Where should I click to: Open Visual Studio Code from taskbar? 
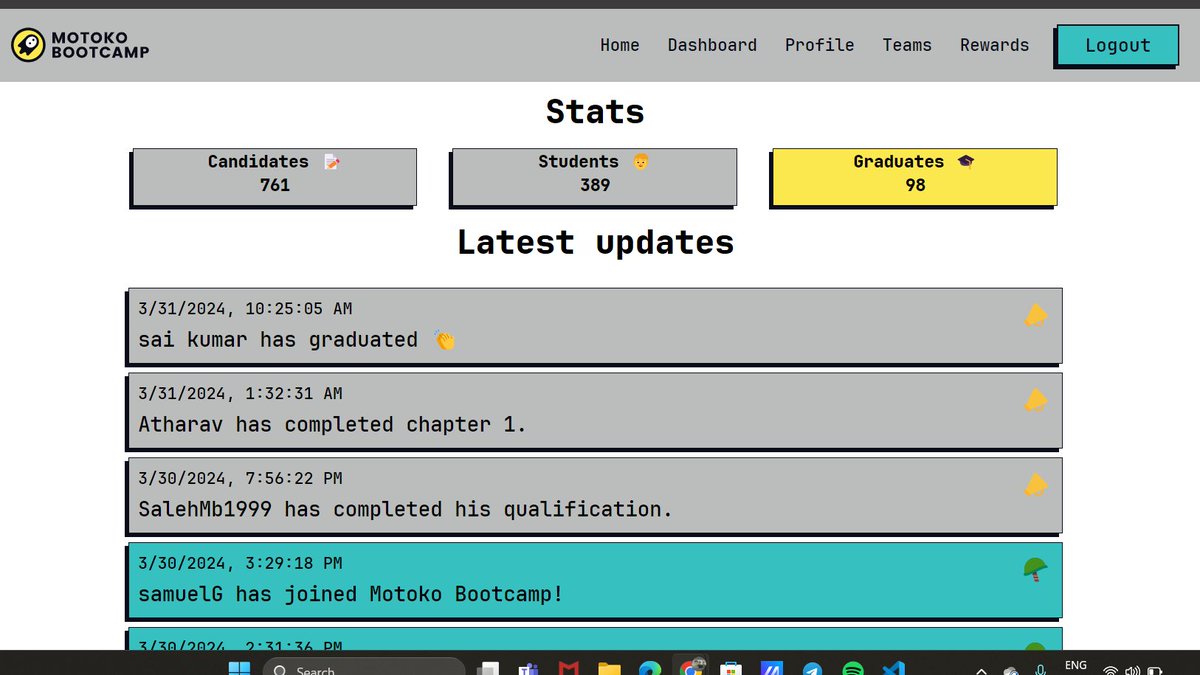coord(894,669)
